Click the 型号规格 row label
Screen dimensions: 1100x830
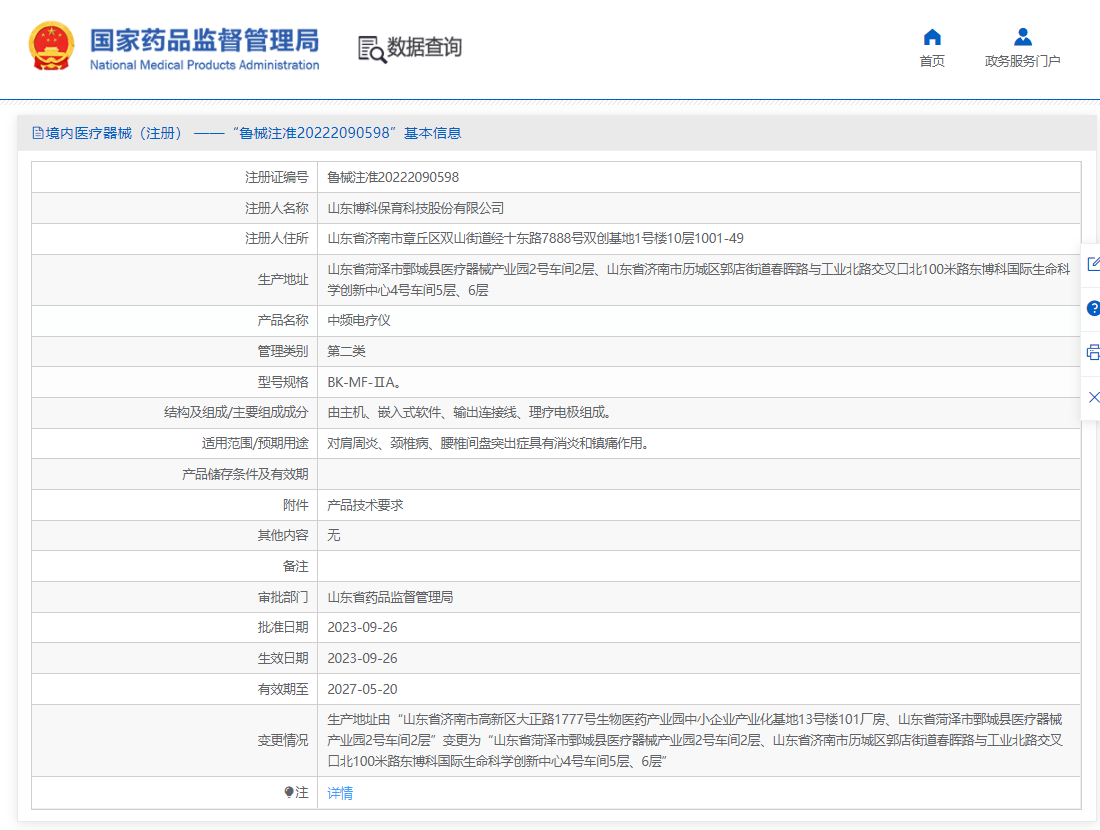(283, 382)
